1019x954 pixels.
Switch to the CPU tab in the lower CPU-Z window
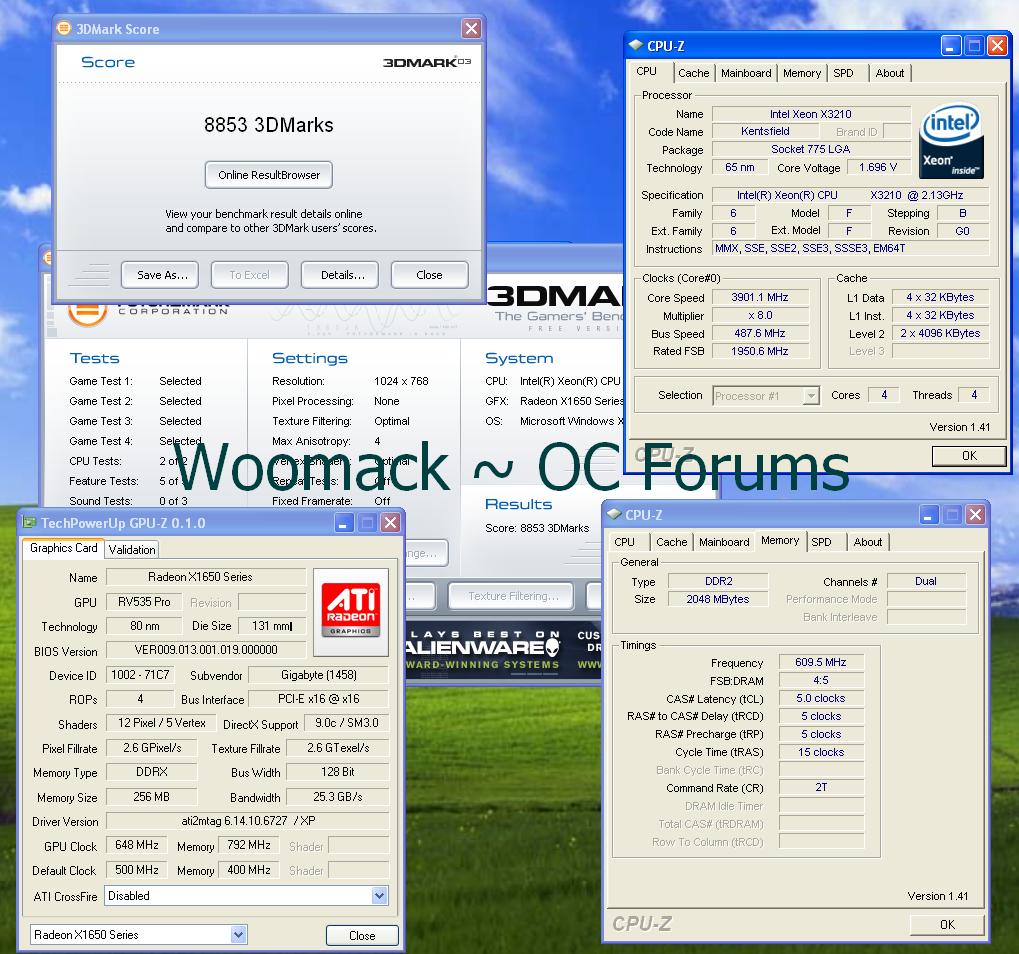pos(624,542)
